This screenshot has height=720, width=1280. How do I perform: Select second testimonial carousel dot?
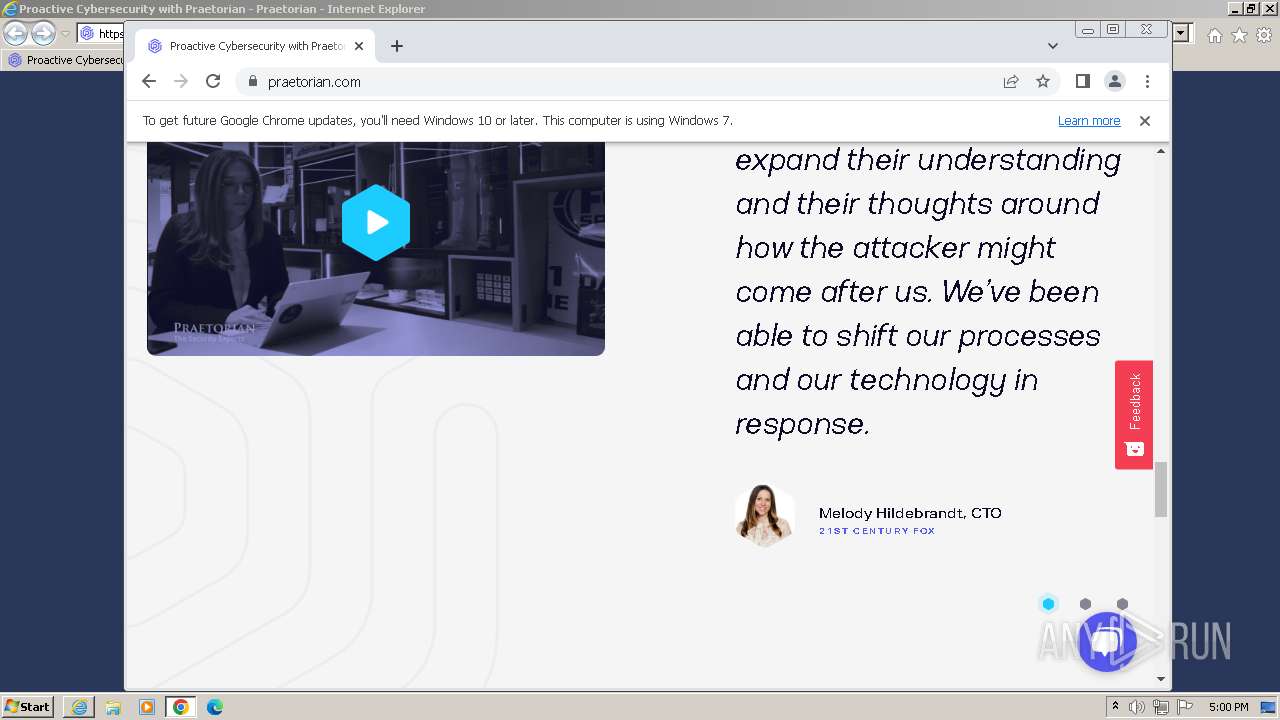[1085, 604]
